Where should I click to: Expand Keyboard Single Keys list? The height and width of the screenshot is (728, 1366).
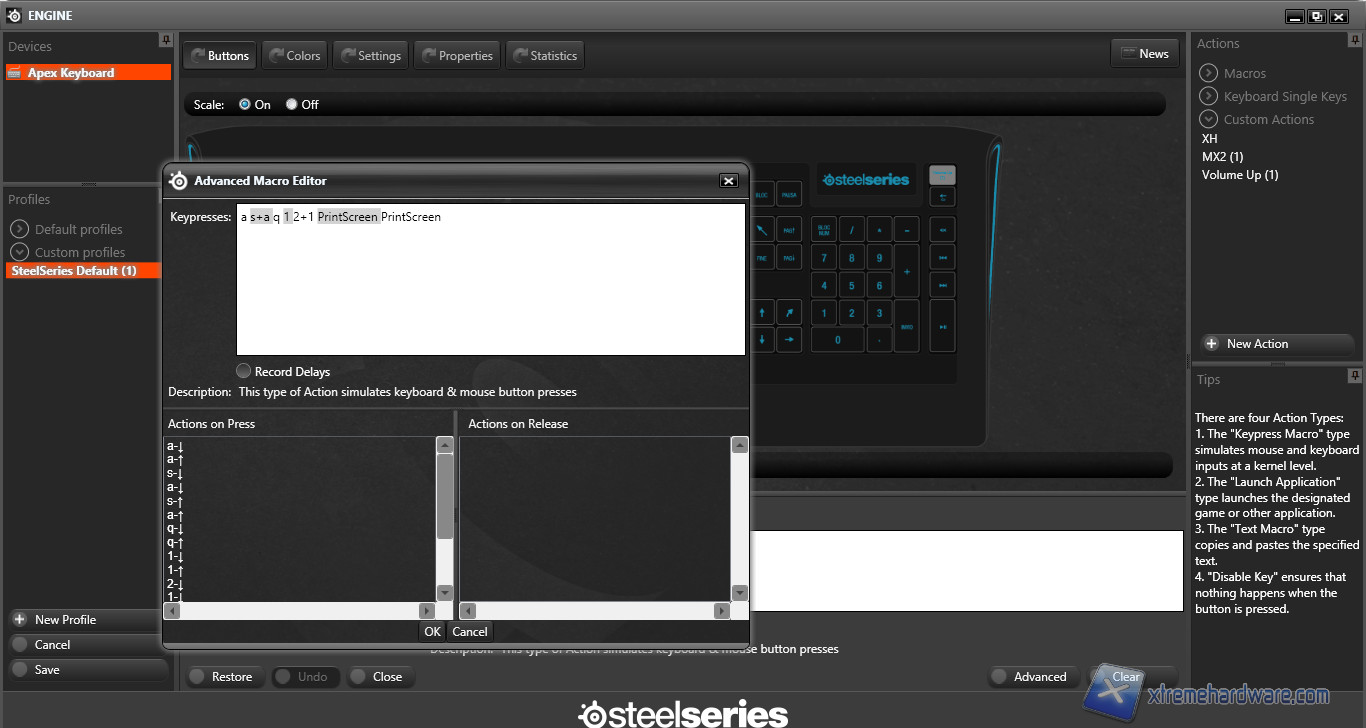click(x=1208, y=96)
